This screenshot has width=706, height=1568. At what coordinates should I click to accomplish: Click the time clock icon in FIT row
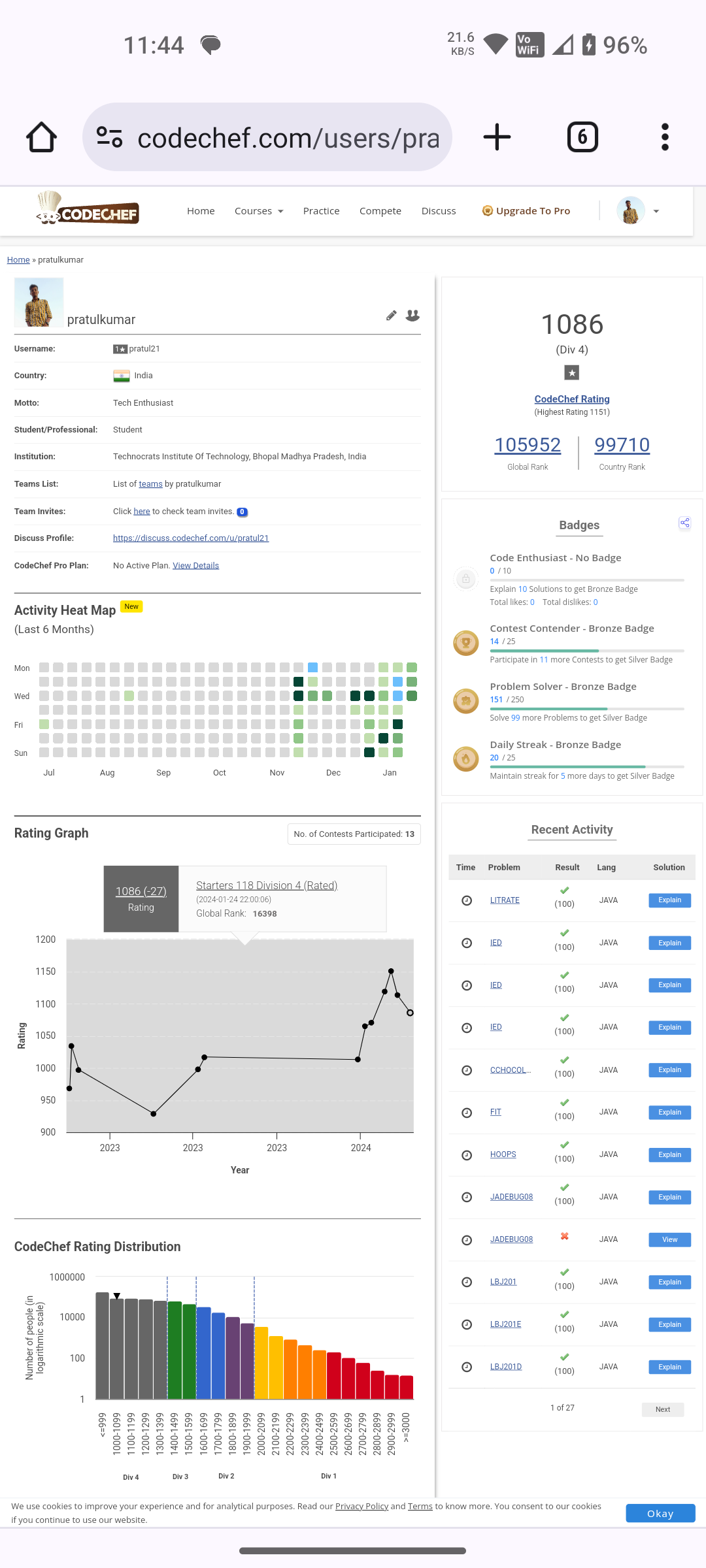[x=467, y=1113]
